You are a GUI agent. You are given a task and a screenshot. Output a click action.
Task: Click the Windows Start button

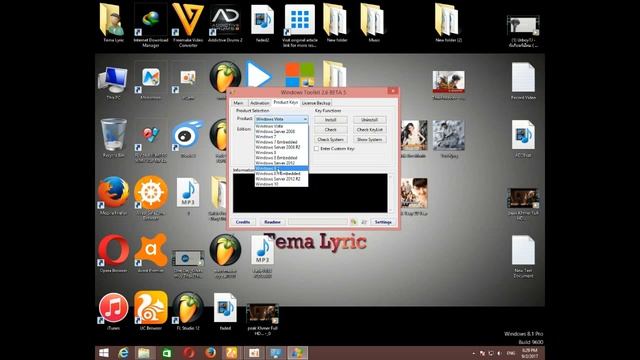coord(104,353)
